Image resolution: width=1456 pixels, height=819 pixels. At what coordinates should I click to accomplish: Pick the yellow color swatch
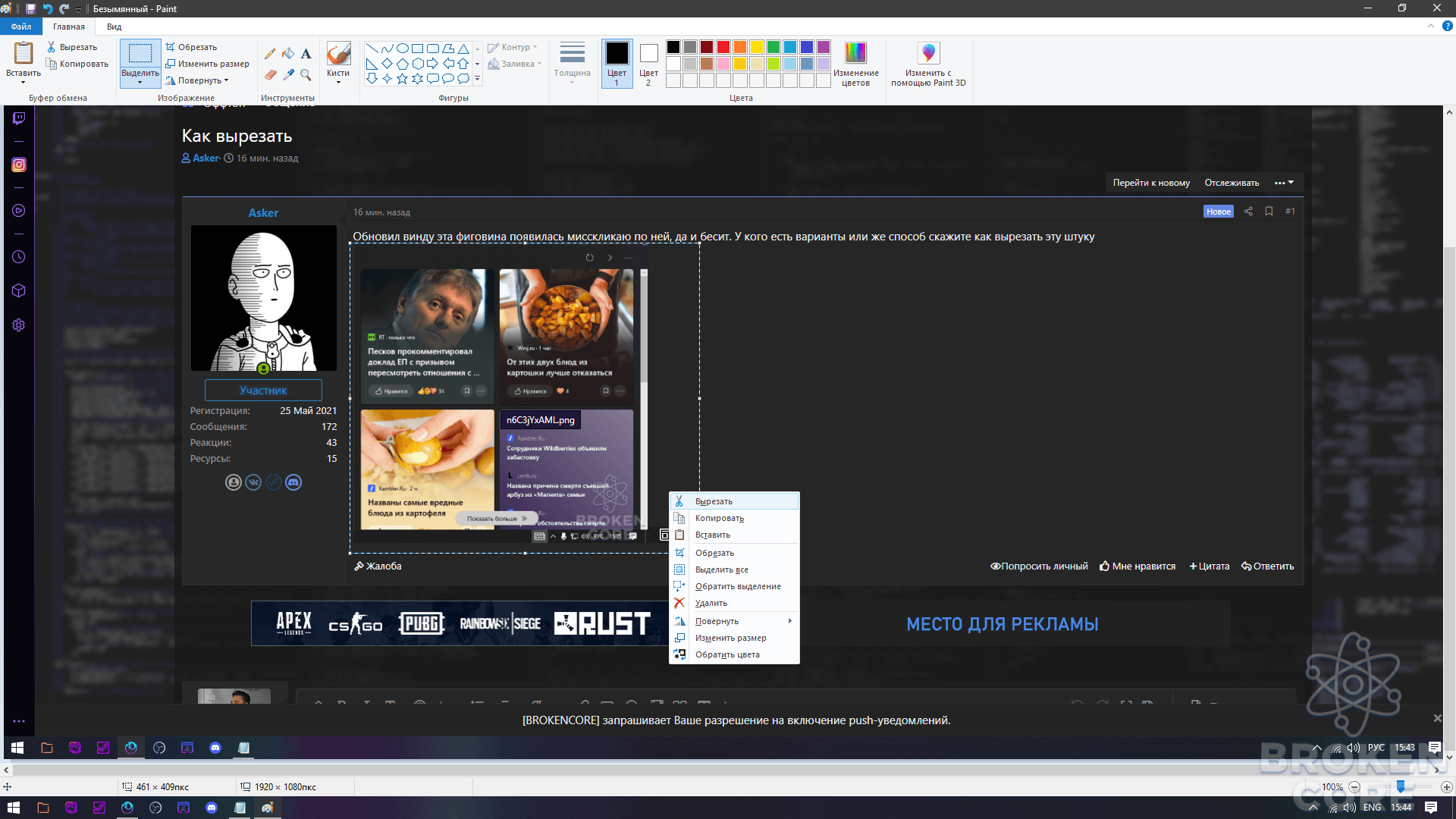757,47
